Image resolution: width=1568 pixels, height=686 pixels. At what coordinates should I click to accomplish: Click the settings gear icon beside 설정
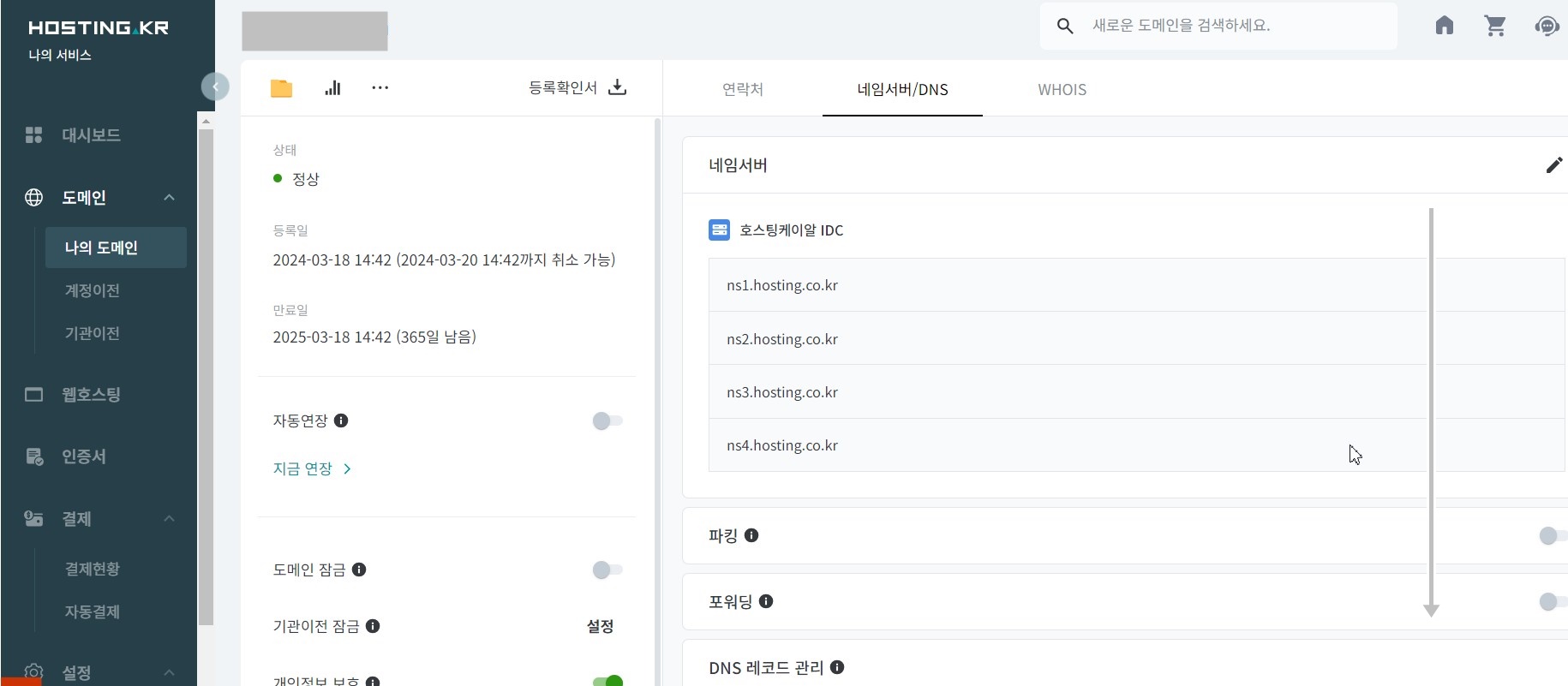coord(33,672)
